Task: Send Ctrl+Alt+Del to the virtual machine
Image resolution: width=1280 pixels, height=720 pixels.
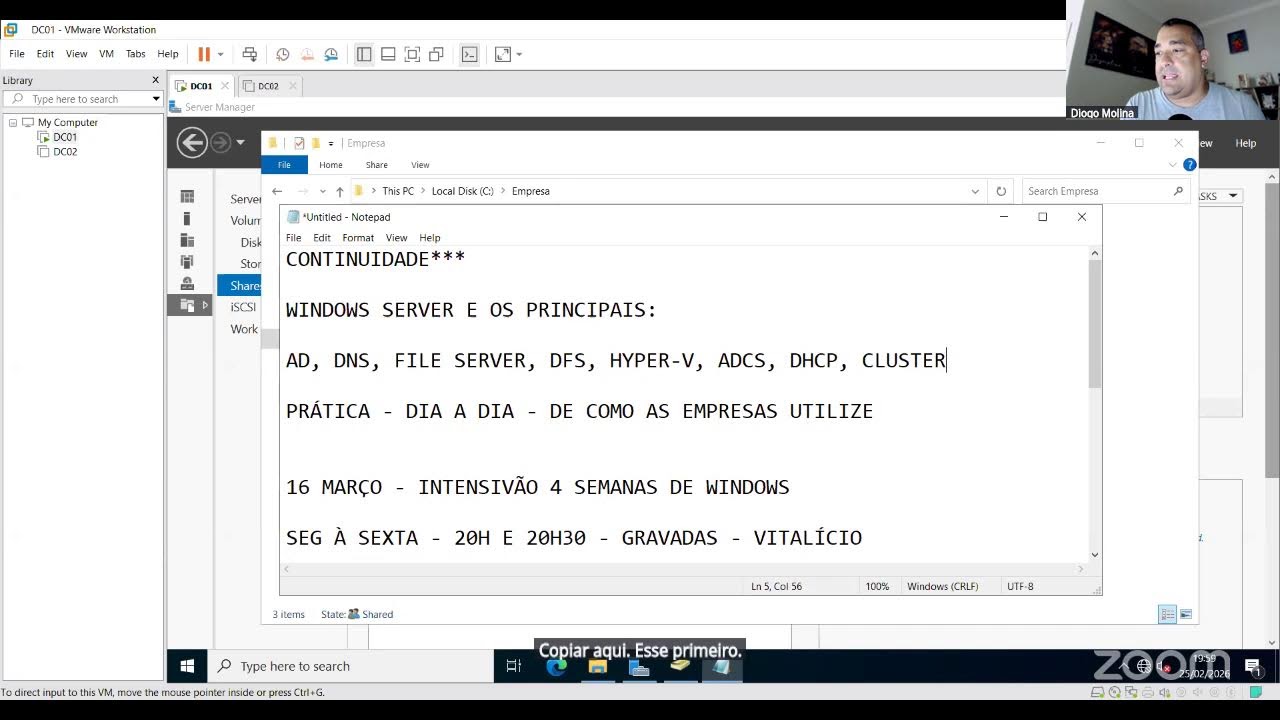Action: [x=250, y=54]
